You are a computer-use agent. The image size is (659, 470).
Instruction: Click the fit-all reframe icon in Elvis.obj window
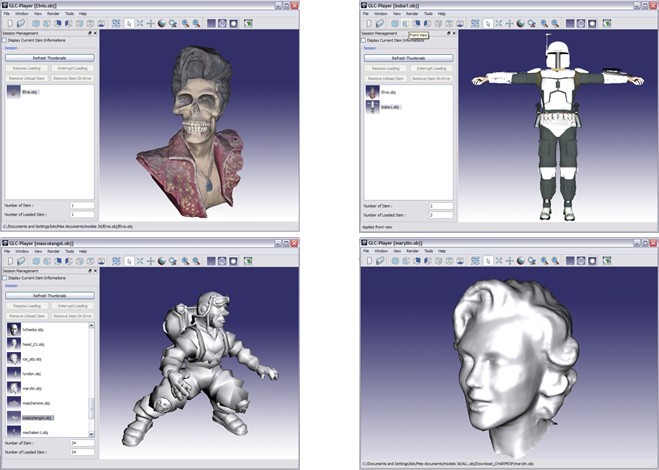click(116, 24)
